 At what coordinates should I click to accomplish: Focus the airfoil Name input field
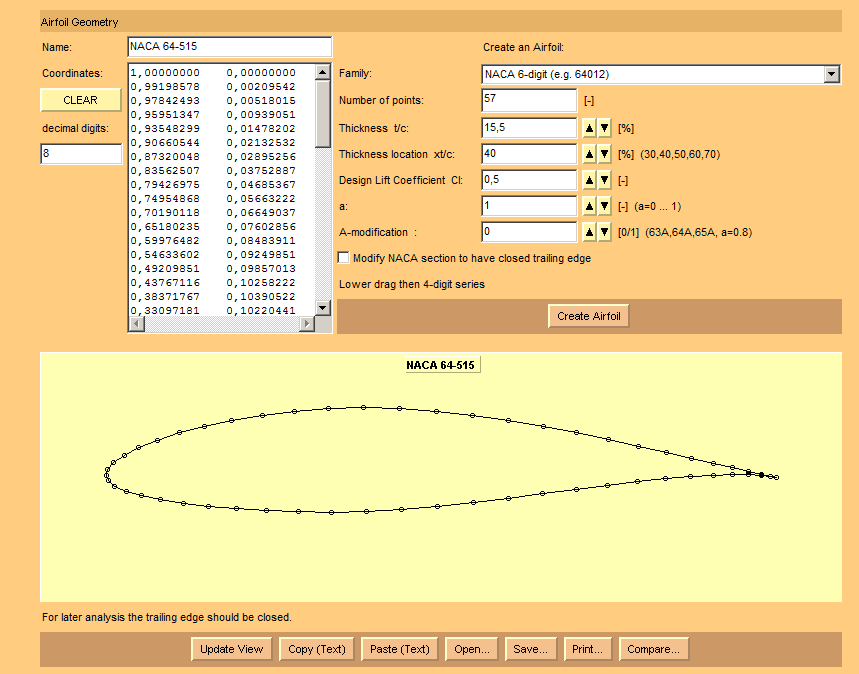coord(229,47)
